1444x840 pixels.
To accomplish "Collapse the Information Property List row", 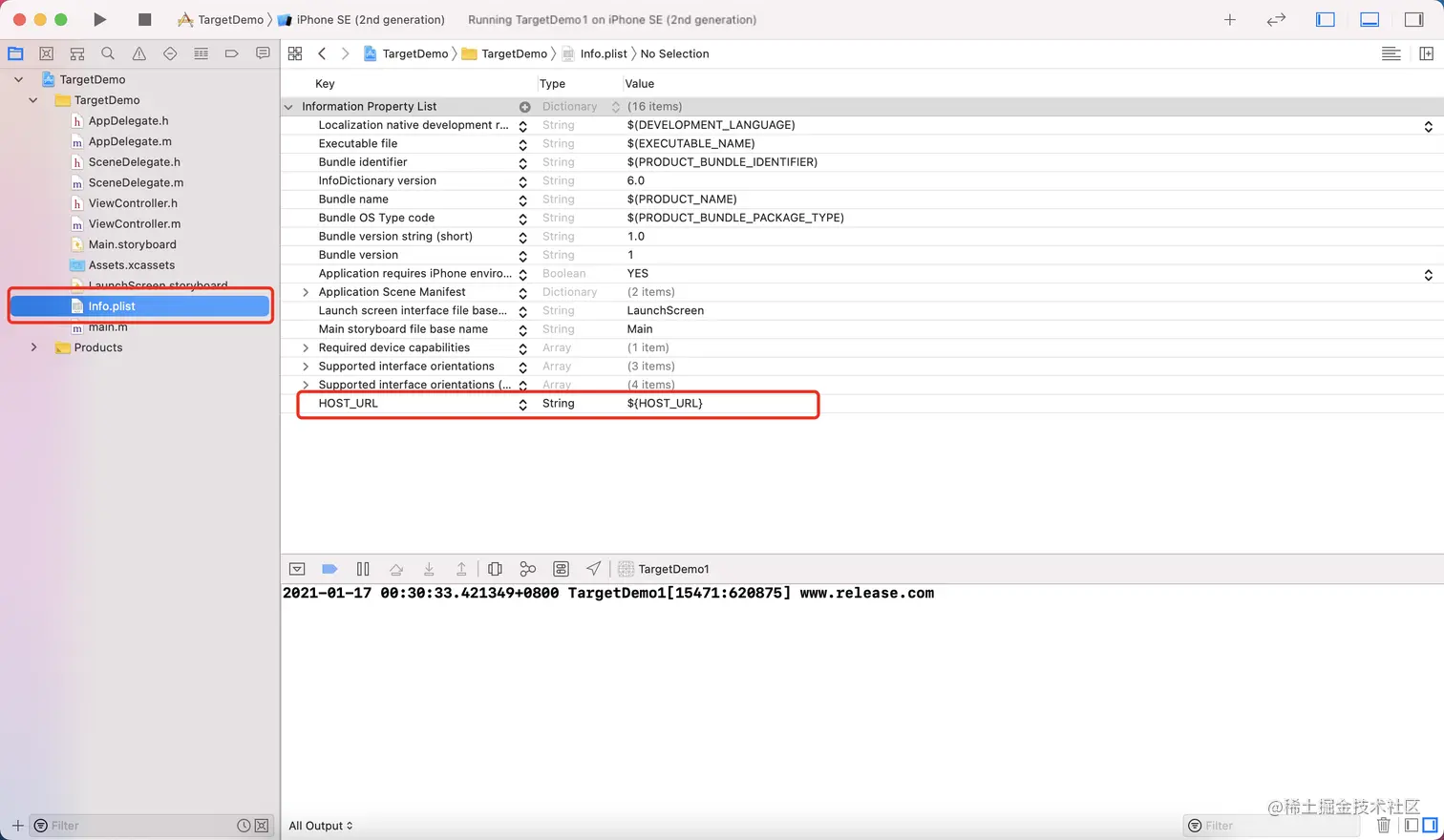I will coord(288,107).
